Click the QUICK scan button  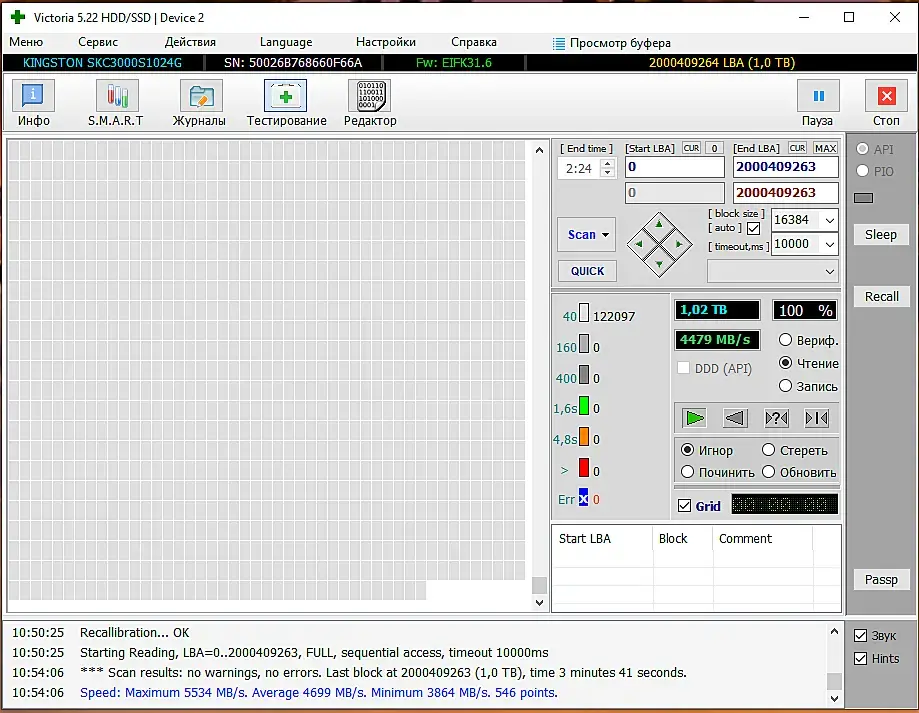[x=587, y=271]
